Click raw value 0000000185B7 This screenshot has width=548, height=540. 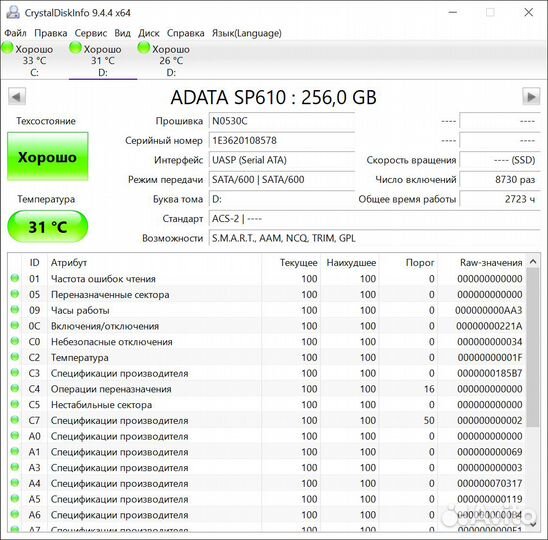point(490,373)
